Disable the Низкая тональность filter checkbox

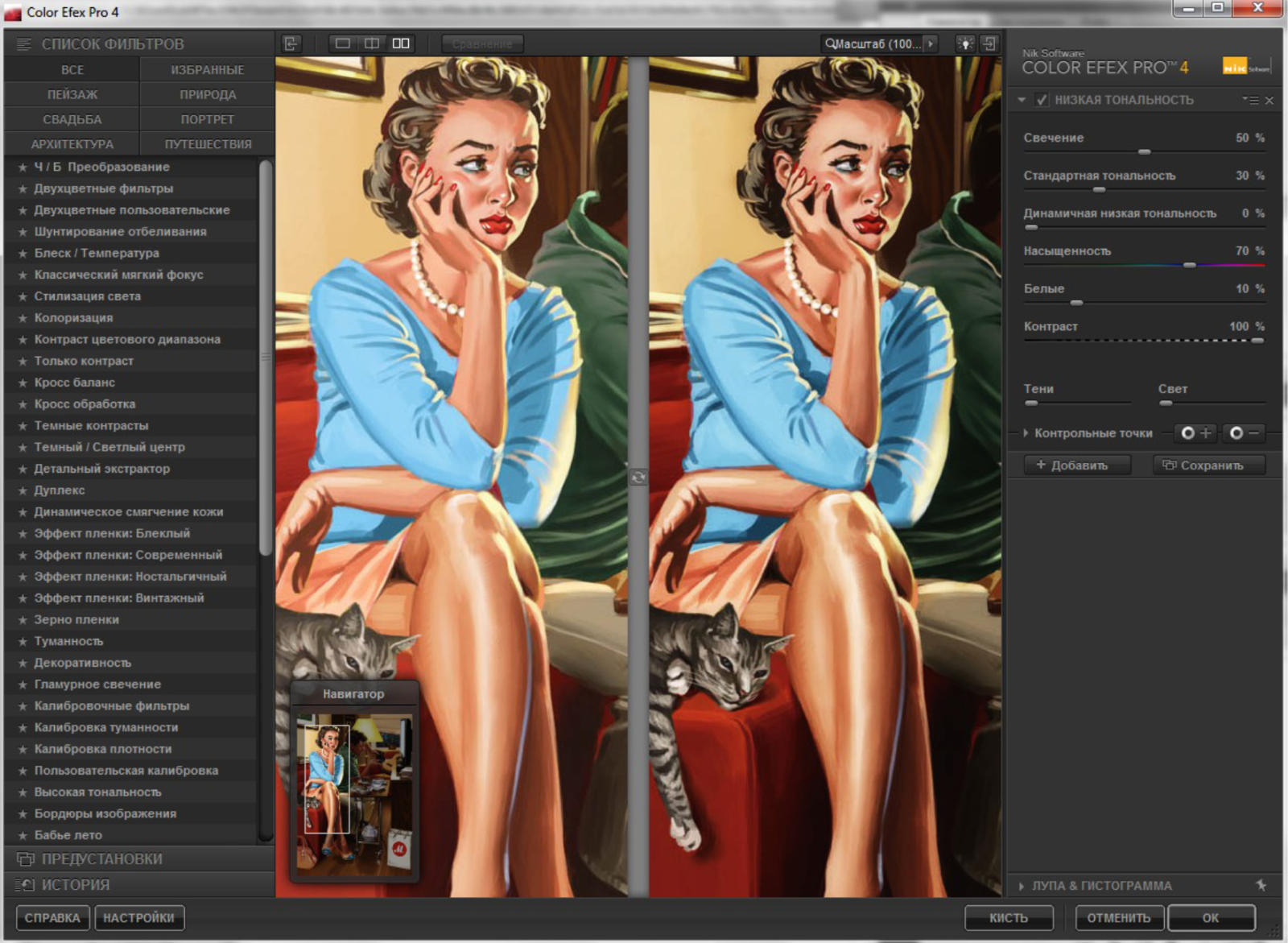[x=1042, y=100]
